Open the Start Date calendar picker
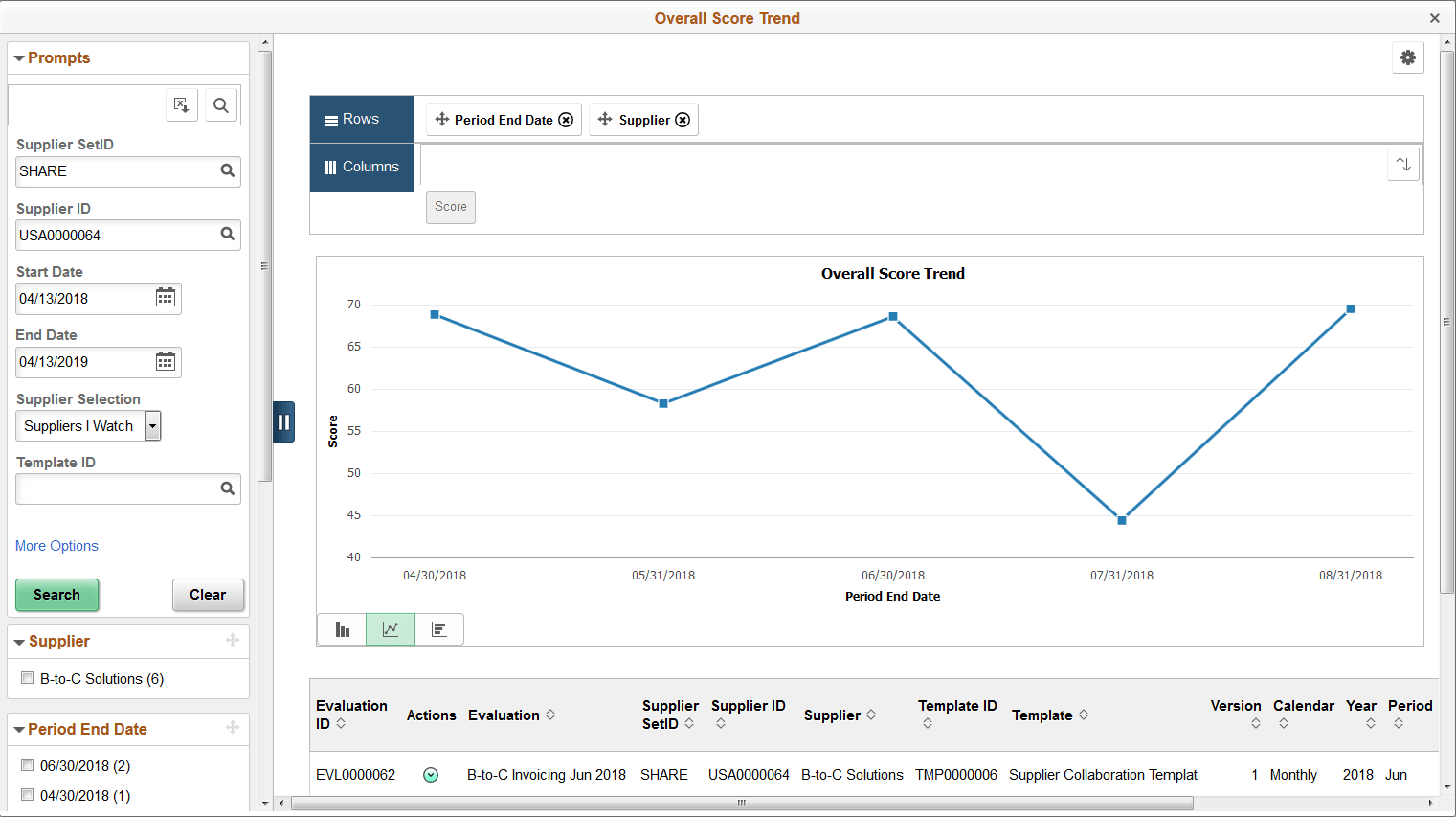Image resolution: width=1456 pixels, height=817 pixels. pos(165,298)
